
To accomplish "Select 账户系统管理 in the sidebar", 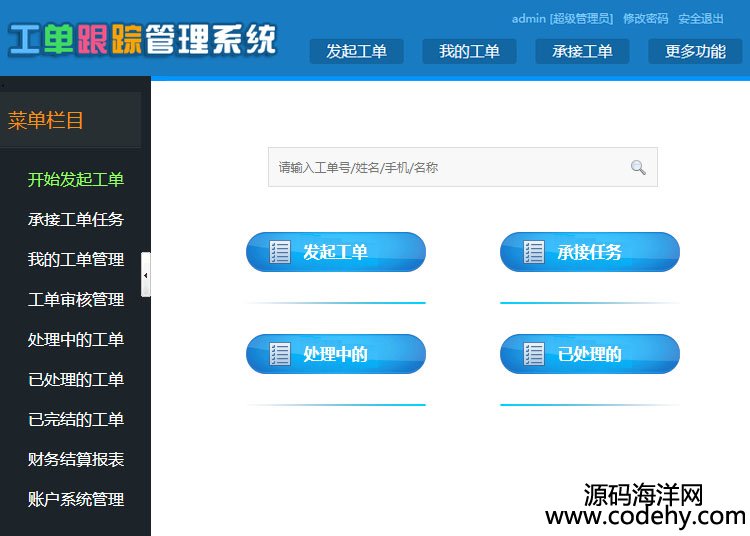I will coord(76,499).
